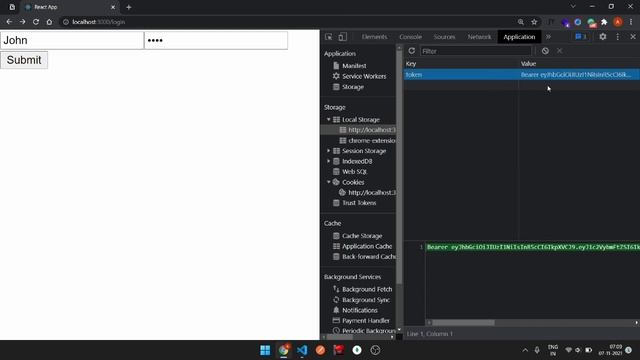Click the password input field
Screen dimensions: 640x360
(216, 40)
